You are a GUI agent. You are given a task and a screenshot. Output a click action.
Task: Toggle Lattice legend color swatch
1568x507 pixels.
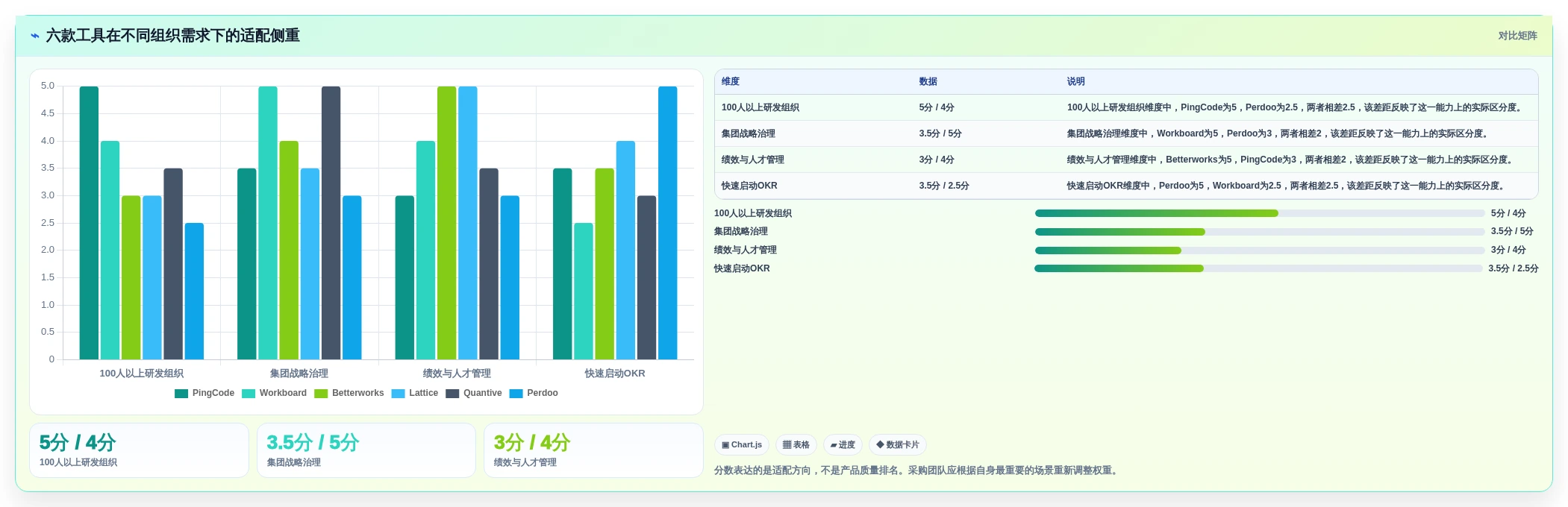[398, 394]
